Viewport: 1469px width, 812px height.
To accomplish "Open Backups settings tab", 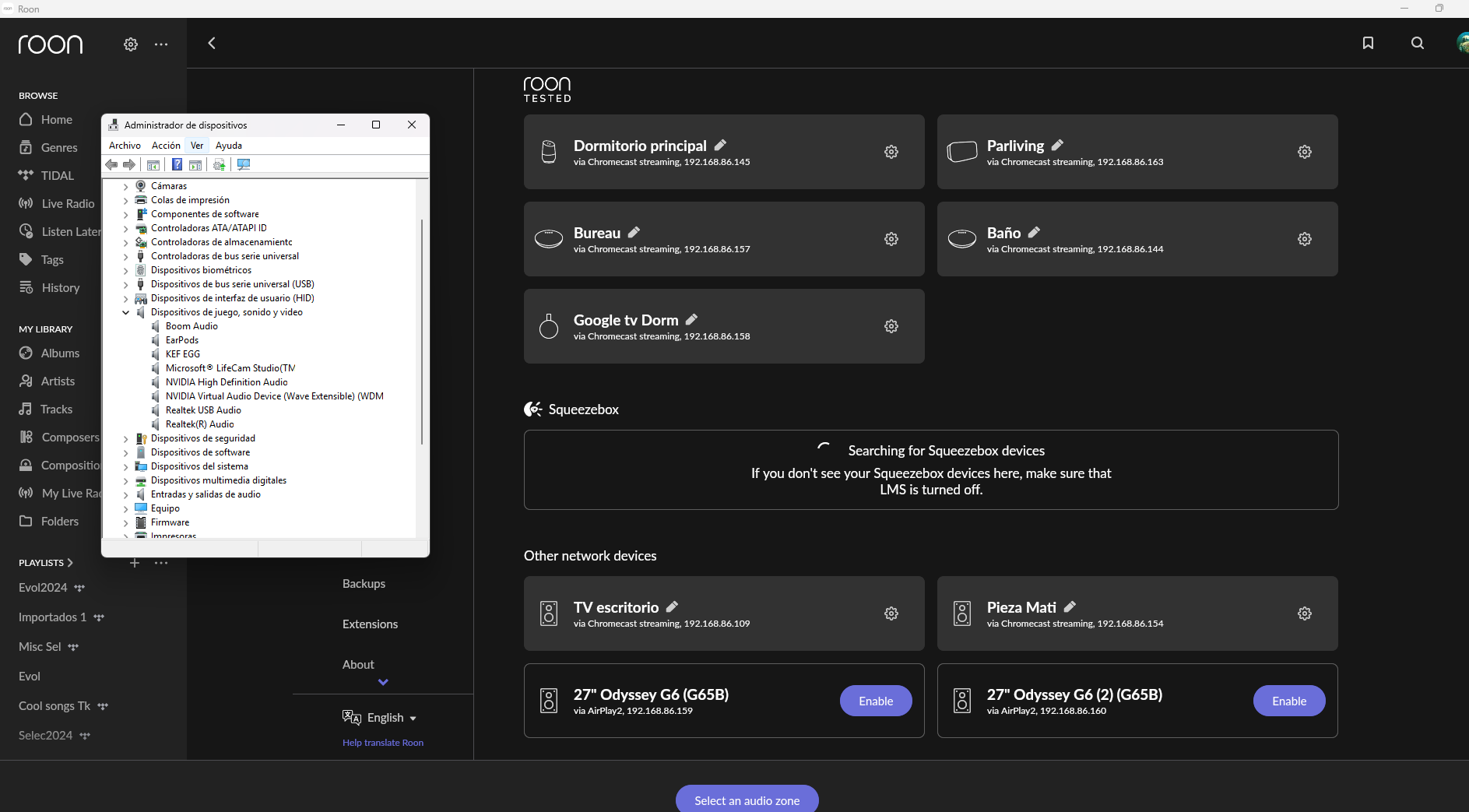I will 364,583.
